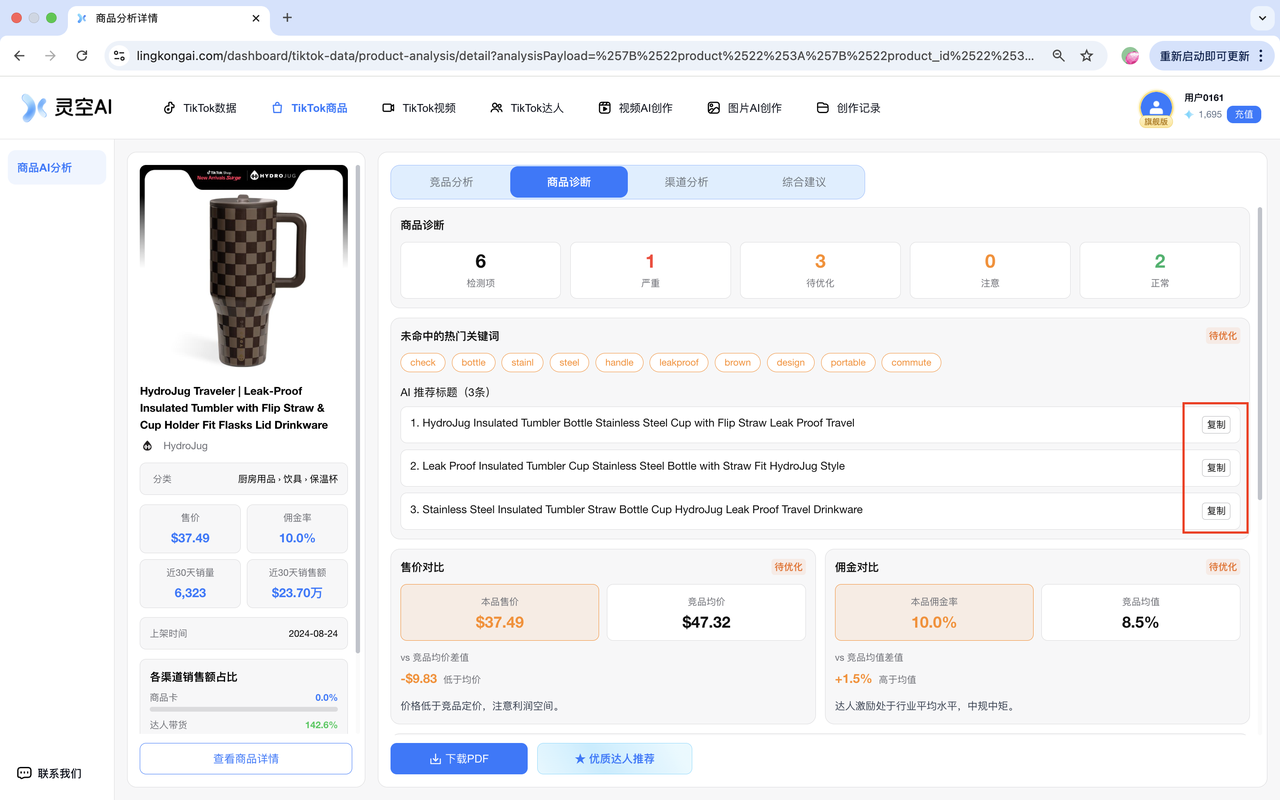Switch to the 商品诊断 tab
The height and width of the screenshot is (800, 1280).
pos(569,182)
